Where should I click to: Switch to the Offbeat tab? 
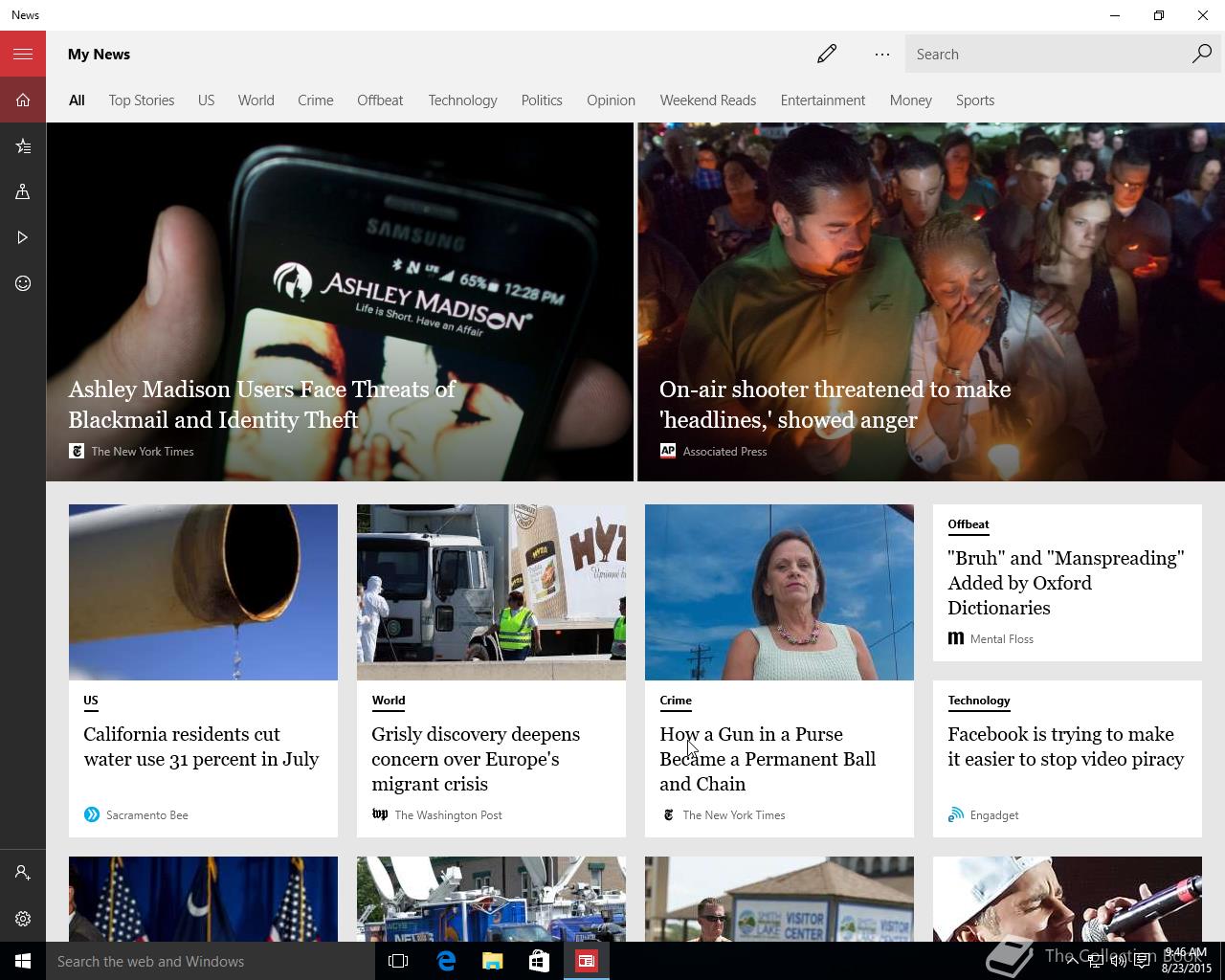(x=380, y=100)
